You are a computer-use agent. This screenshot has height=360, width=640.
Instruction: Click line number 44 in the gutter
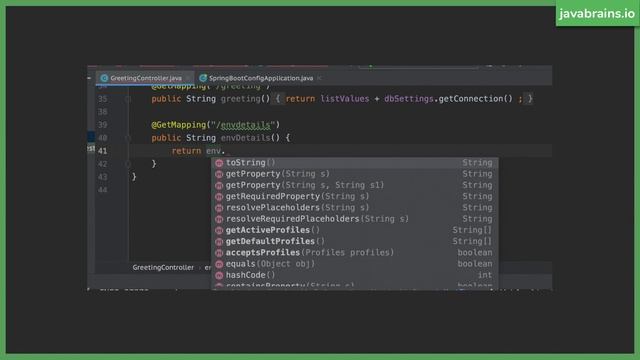coord(102,190)
